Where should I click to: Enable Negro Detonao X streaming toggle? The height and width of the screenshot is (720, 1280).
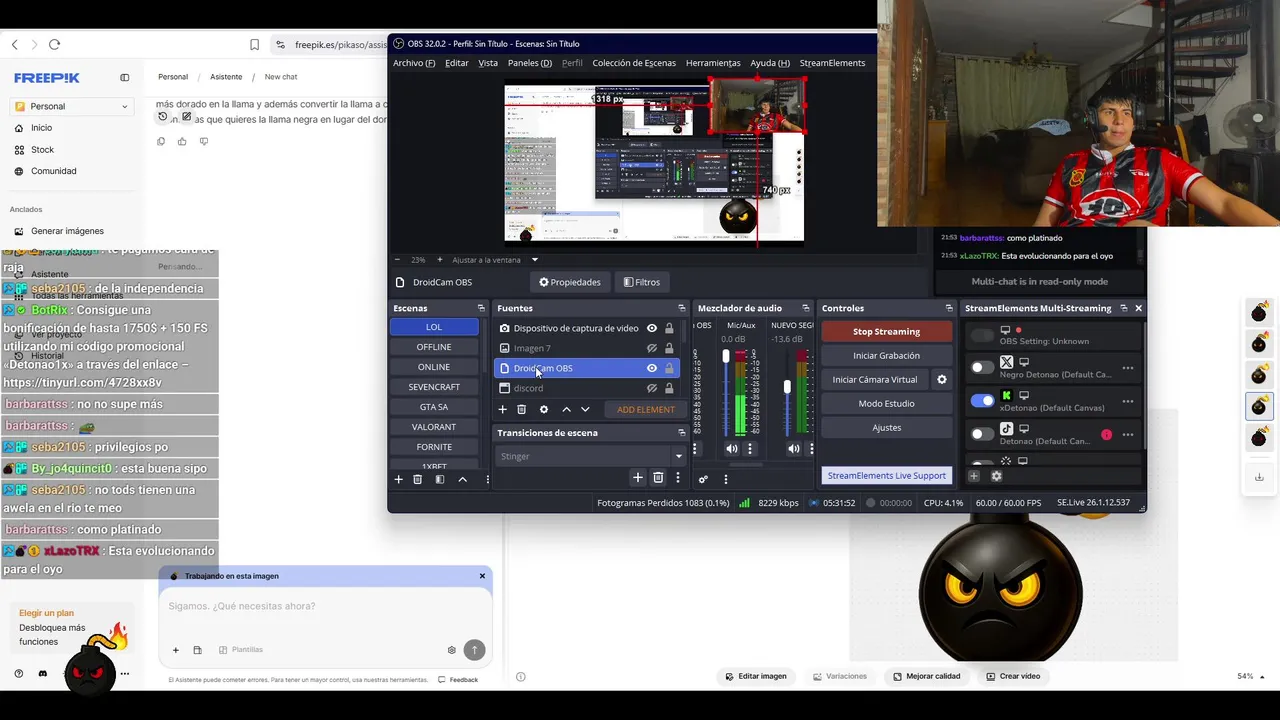pos(982,368)
